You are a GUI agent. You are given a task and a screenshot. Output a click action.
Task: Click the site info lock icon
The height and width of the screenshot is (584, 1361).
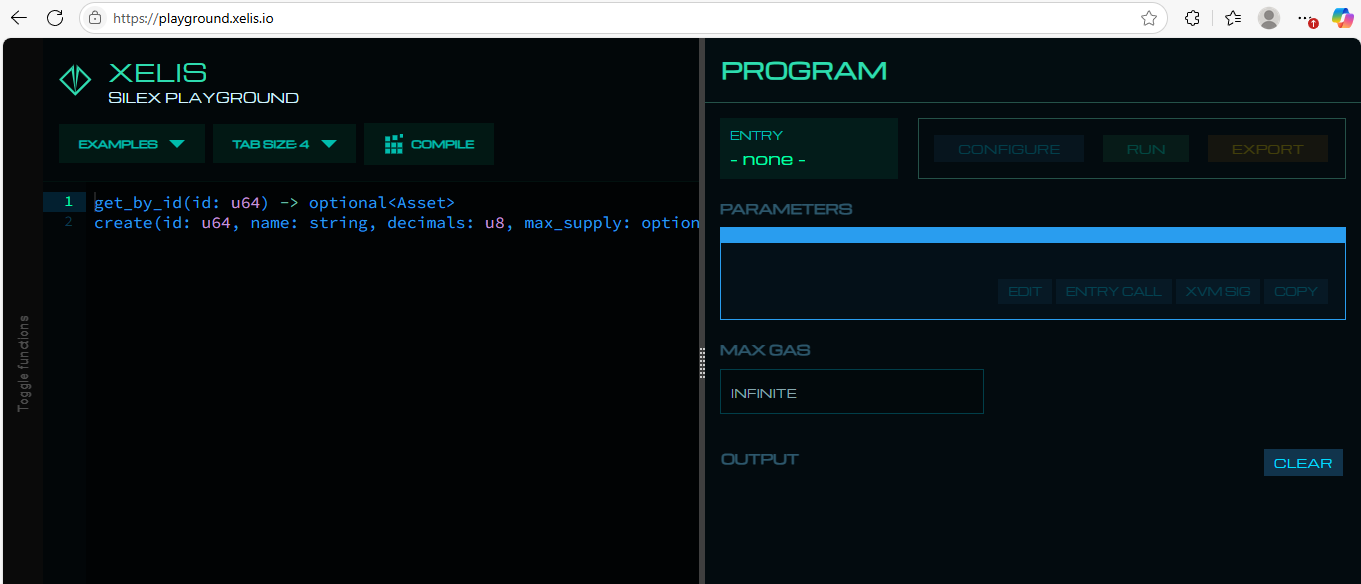[95, 18]
